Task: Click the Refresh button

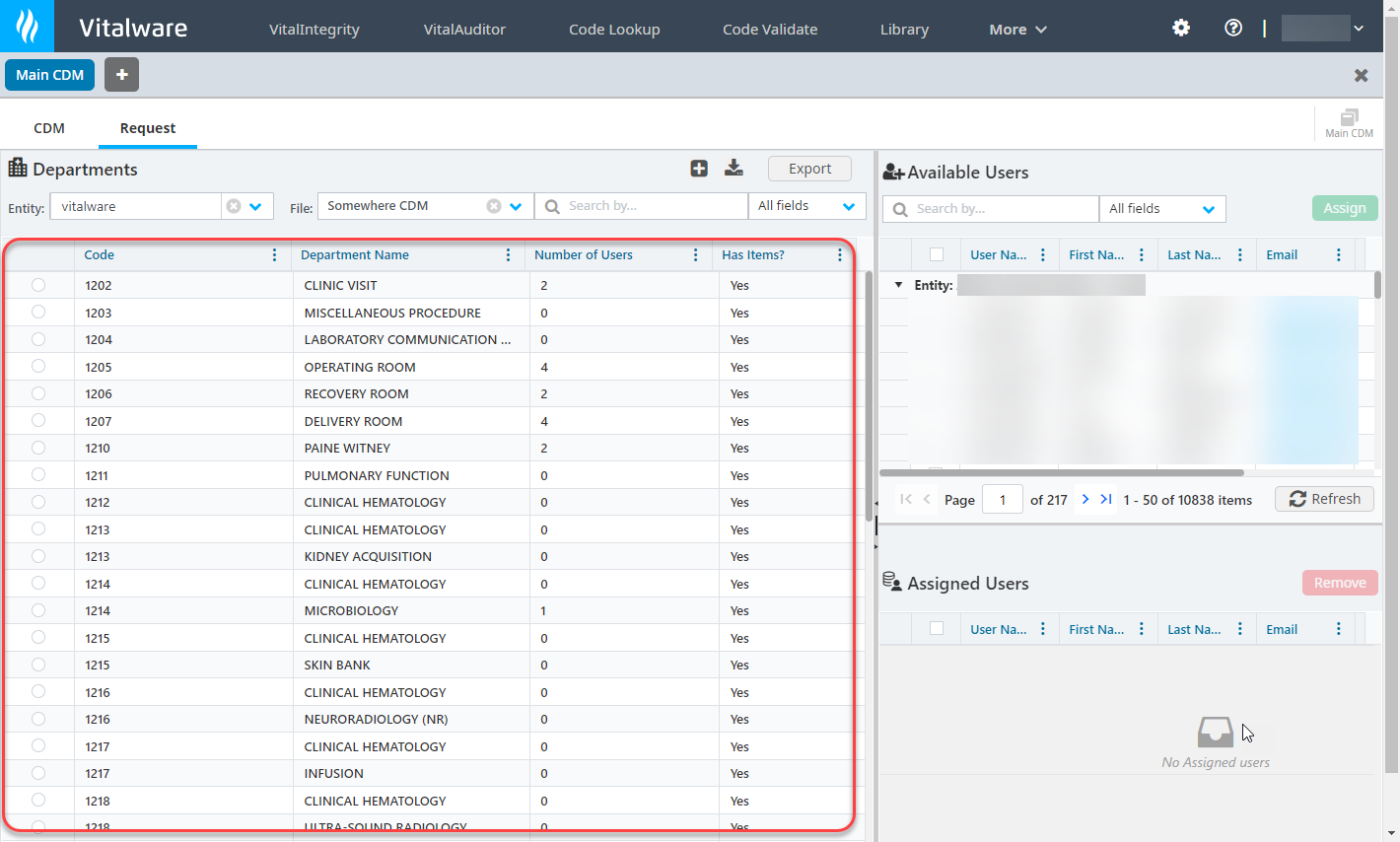Action: 1324,499
